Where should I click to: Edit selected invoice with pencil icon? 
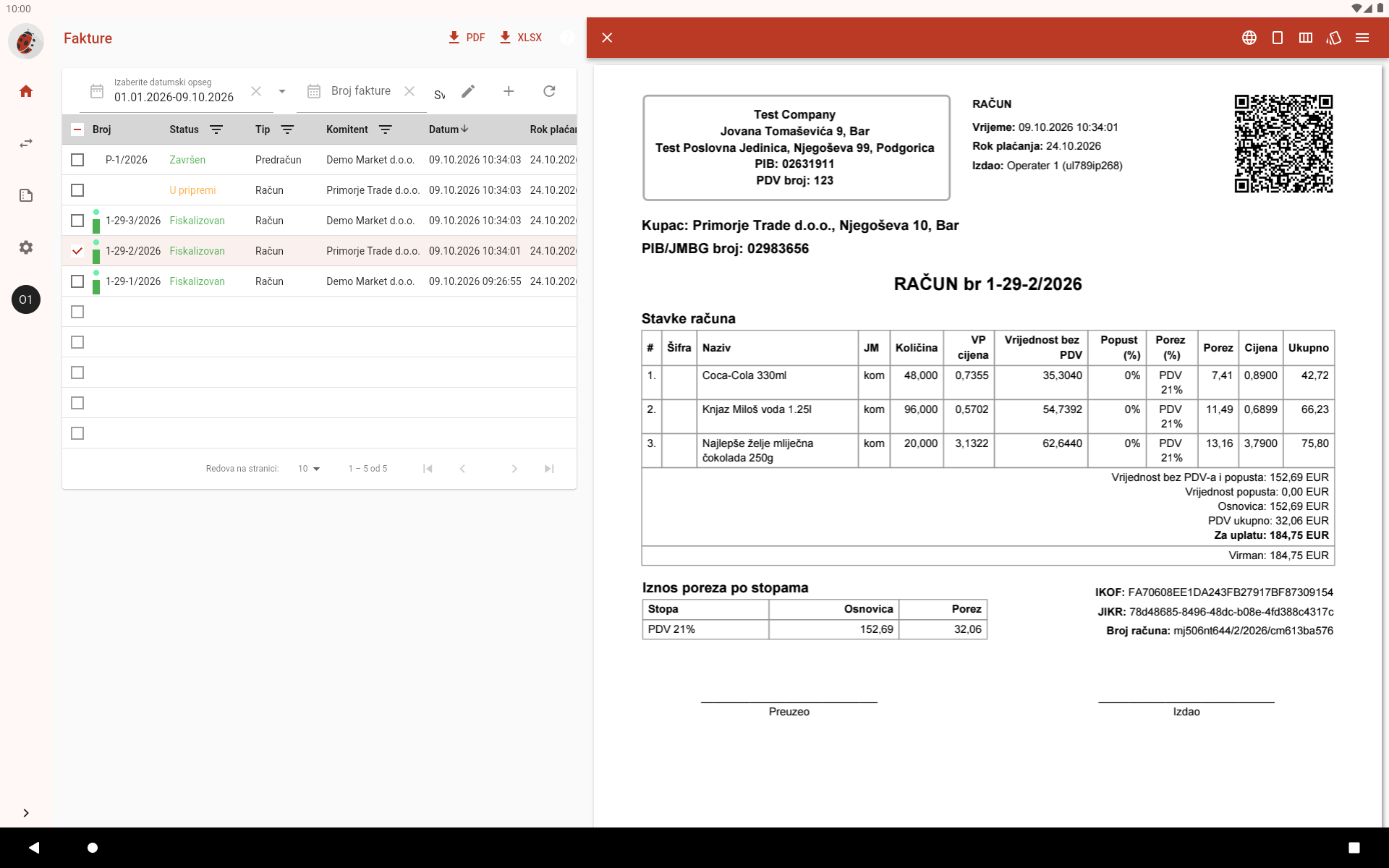[x=468, y=91]
